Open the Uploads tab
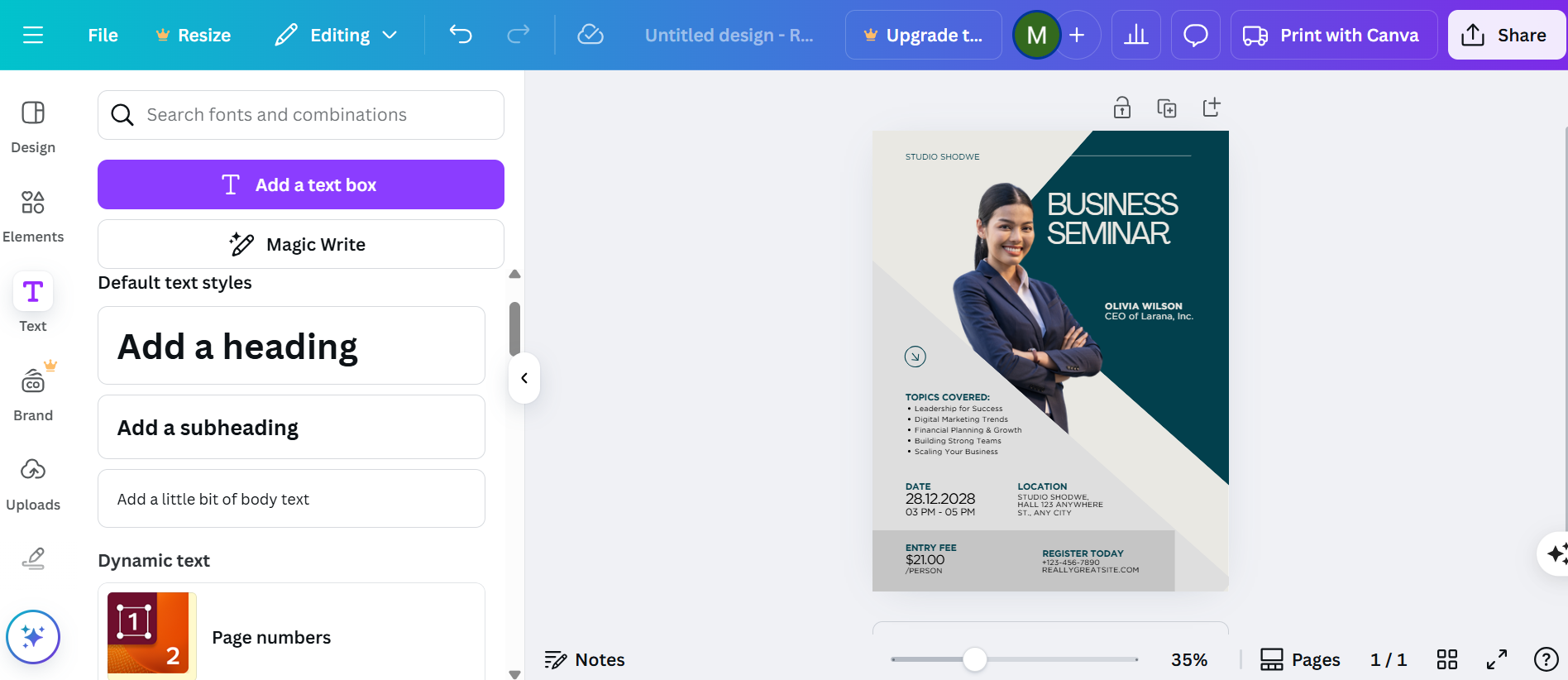The image size is (1568, 680). click(33, 485)
